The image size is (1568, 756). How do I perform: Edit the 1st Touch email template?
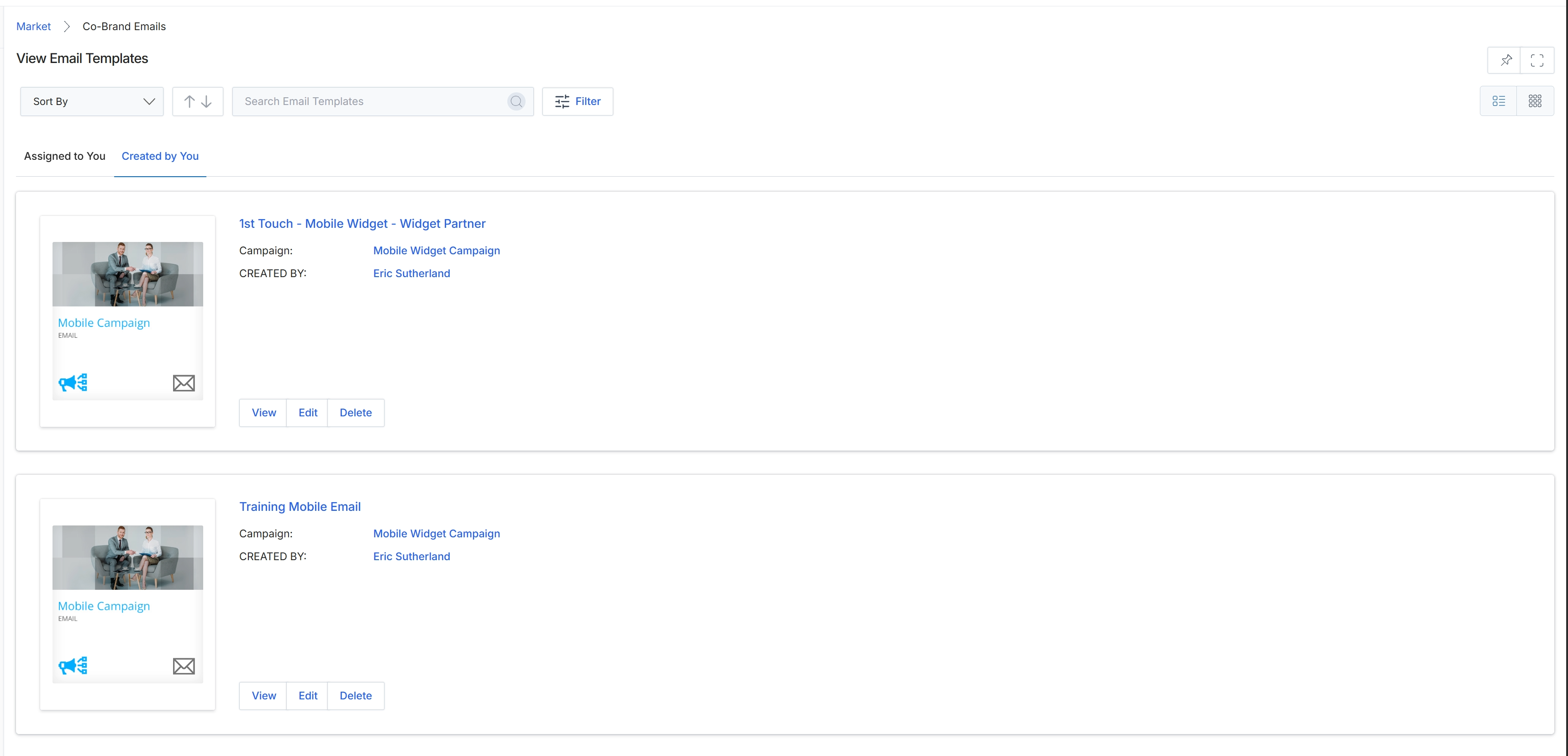click(307, 413)
